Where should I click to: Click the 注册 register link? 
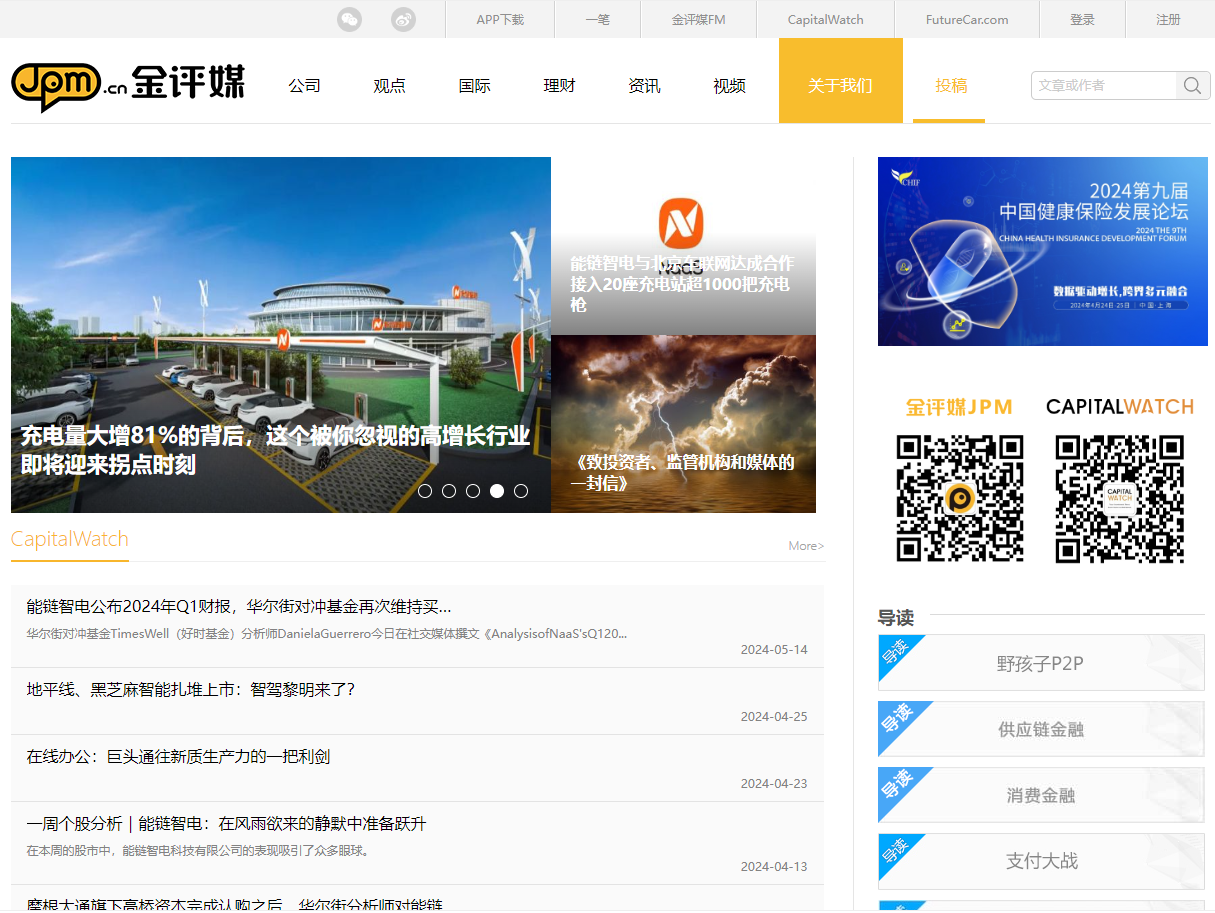[1168, 19]
